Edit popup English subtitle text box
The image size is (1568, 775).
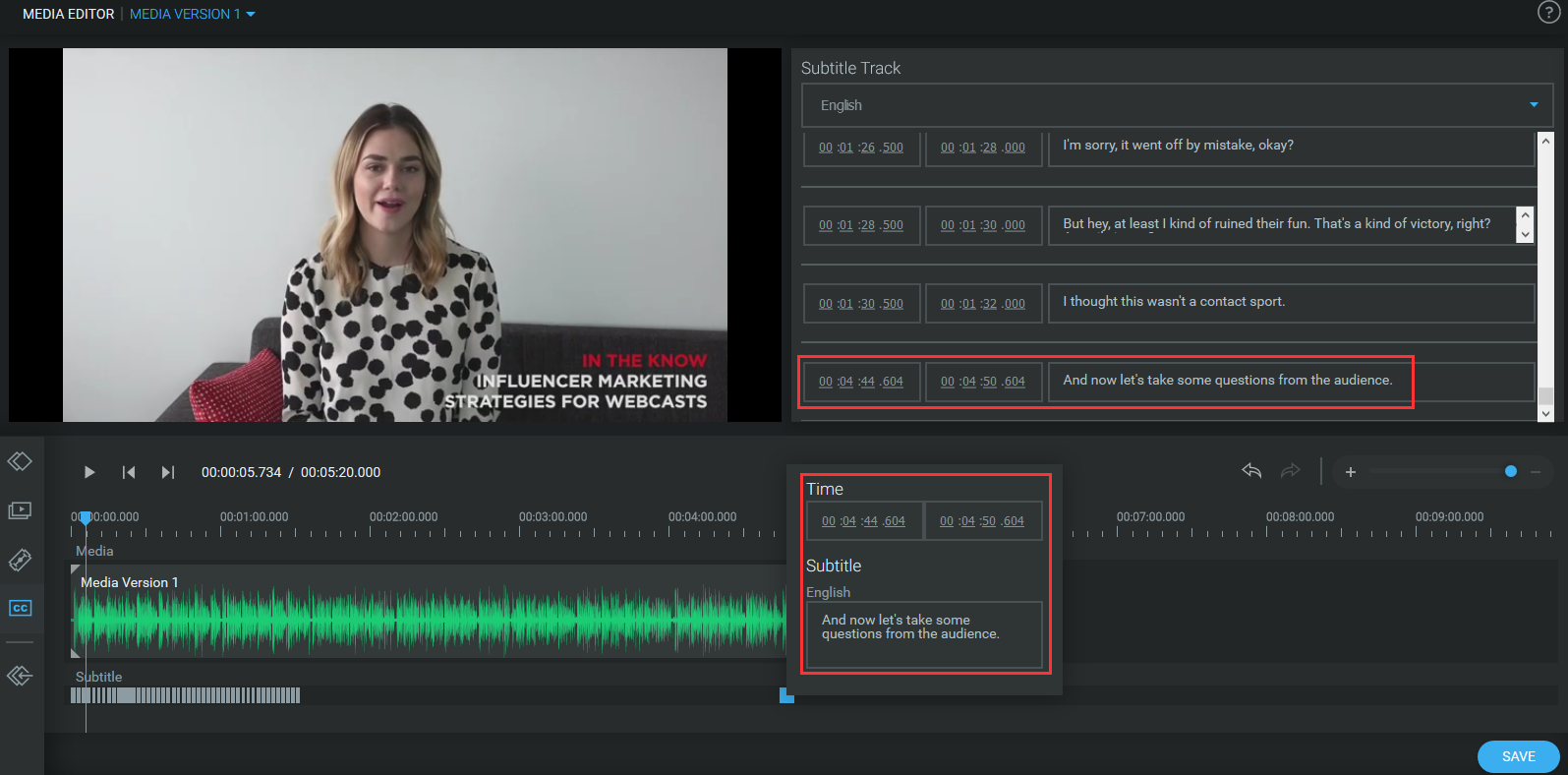tap(924, 635)
